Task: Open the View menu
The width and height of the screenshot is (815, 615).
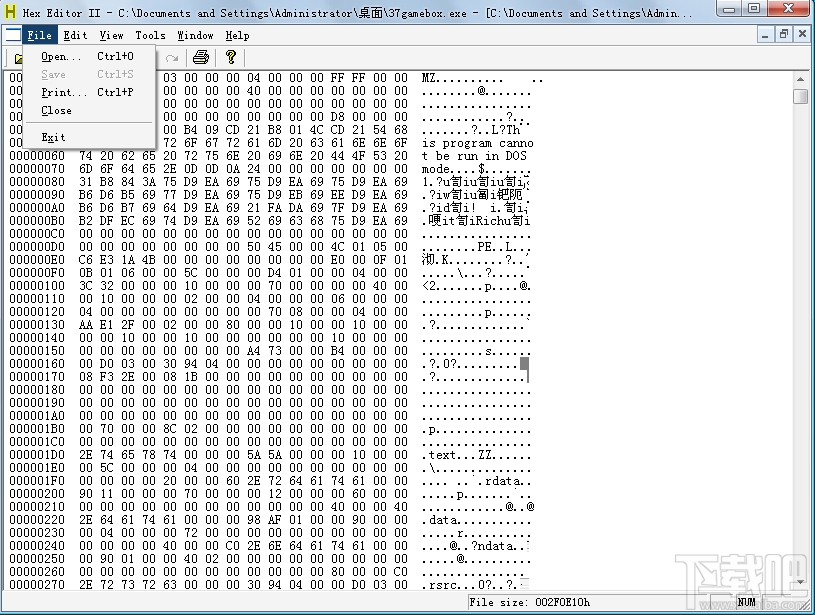Action: (110, 35)
